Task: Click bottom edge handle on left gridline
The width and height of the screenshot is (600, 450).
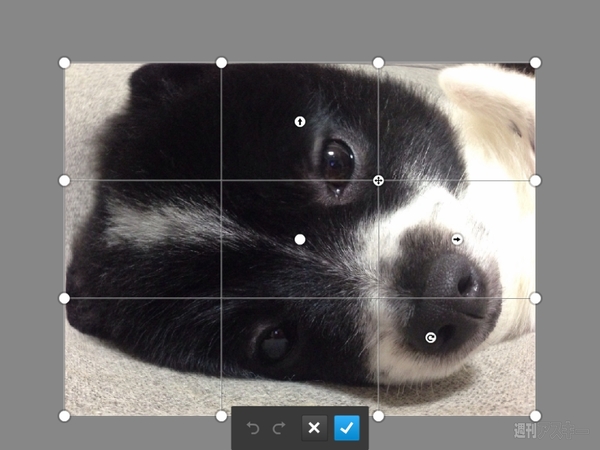Action: click(x=221, y=416)
